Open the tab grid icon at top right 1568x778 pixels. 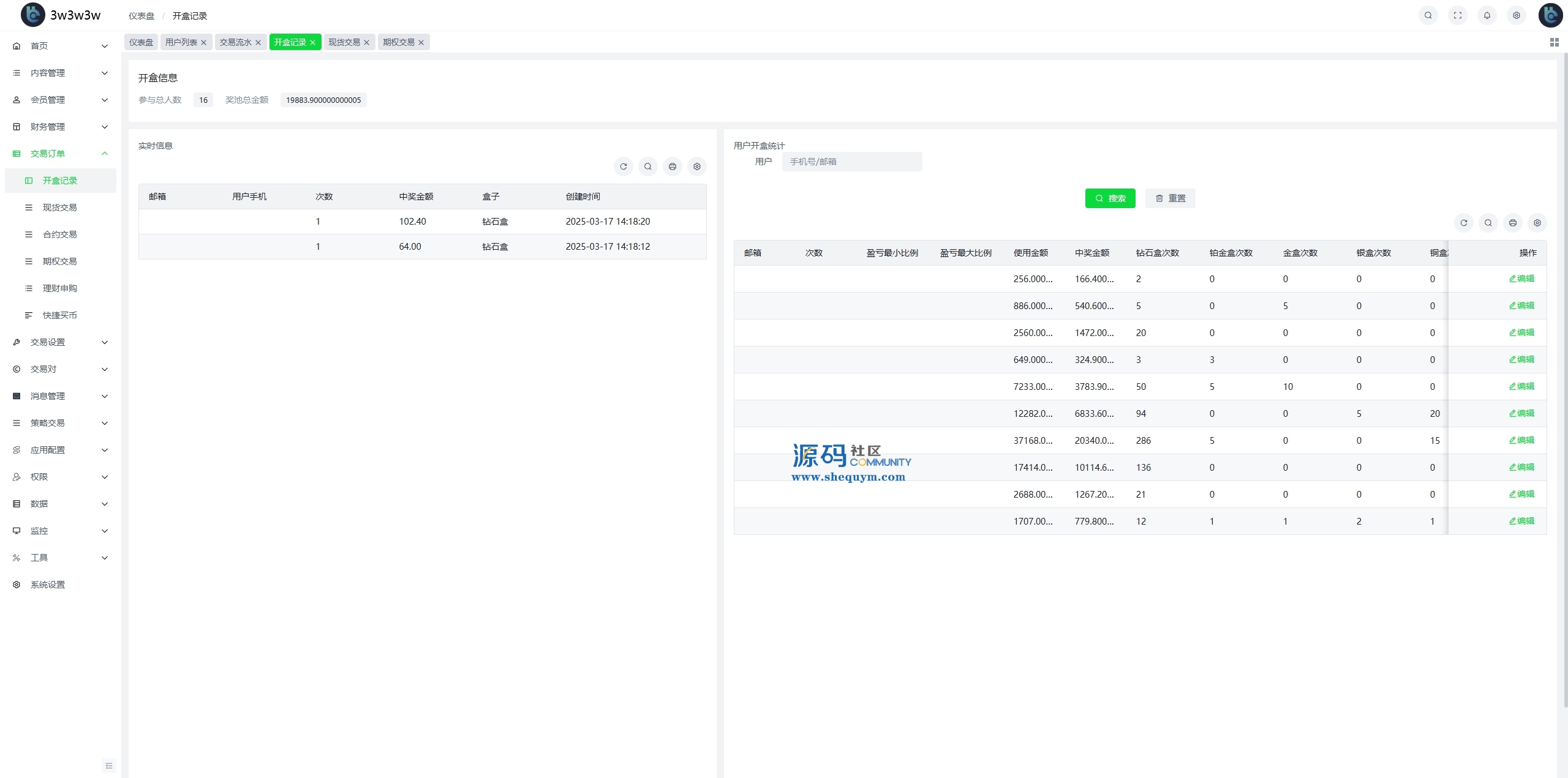pyautogui.click(x=1554, y=42)
